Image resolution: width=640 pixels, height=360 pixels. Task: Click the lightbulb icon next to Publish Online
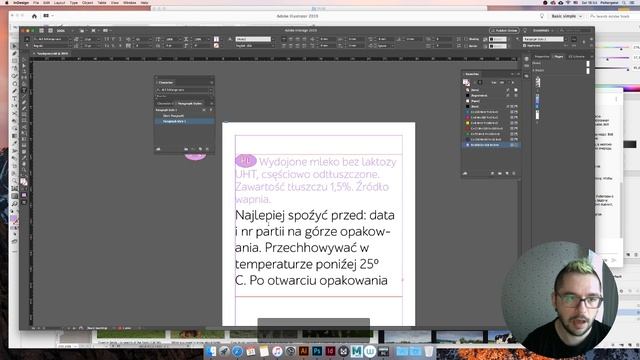(x=525, y=31)
